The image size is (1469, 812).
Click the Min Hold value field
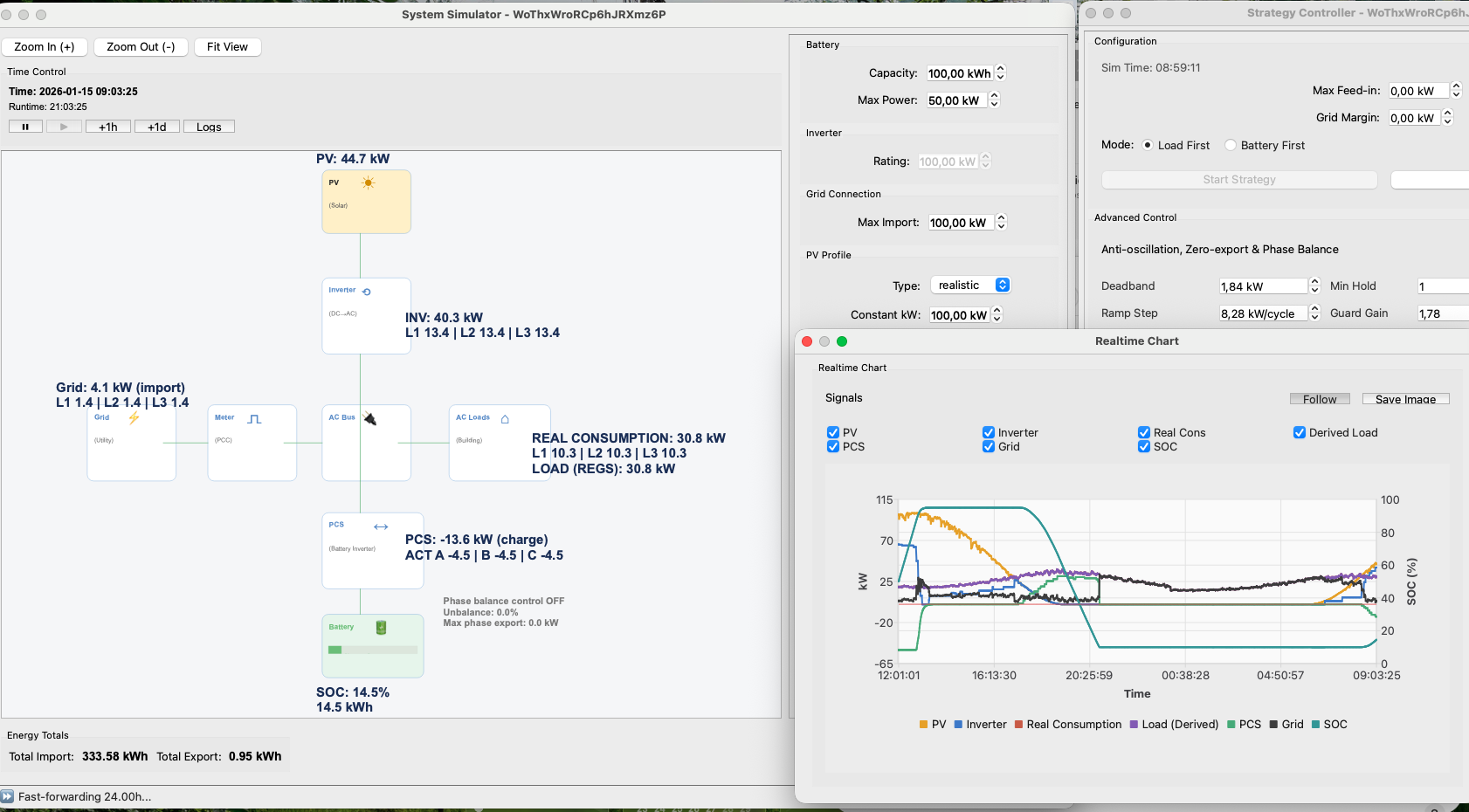[1442, 286]
